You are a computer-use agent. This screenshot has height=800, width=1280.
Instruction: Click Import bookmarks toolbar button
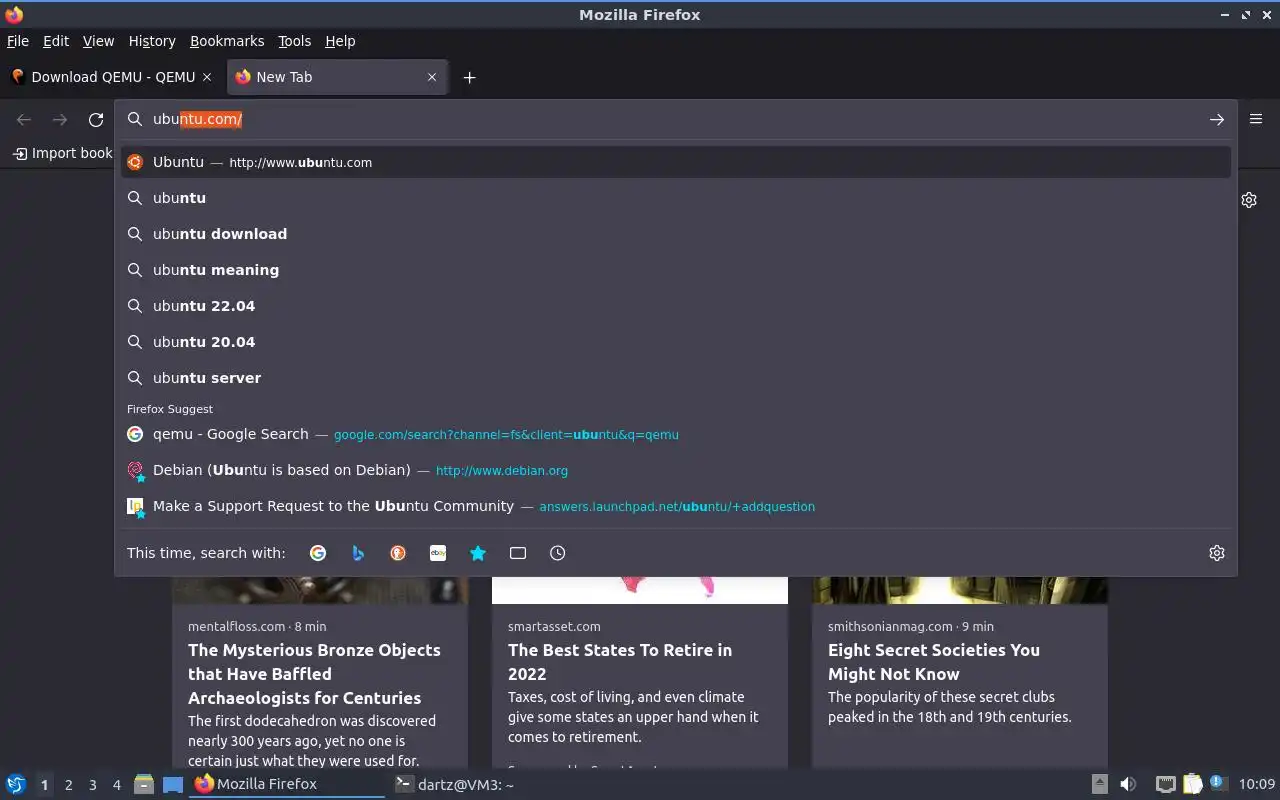(62, 153)
